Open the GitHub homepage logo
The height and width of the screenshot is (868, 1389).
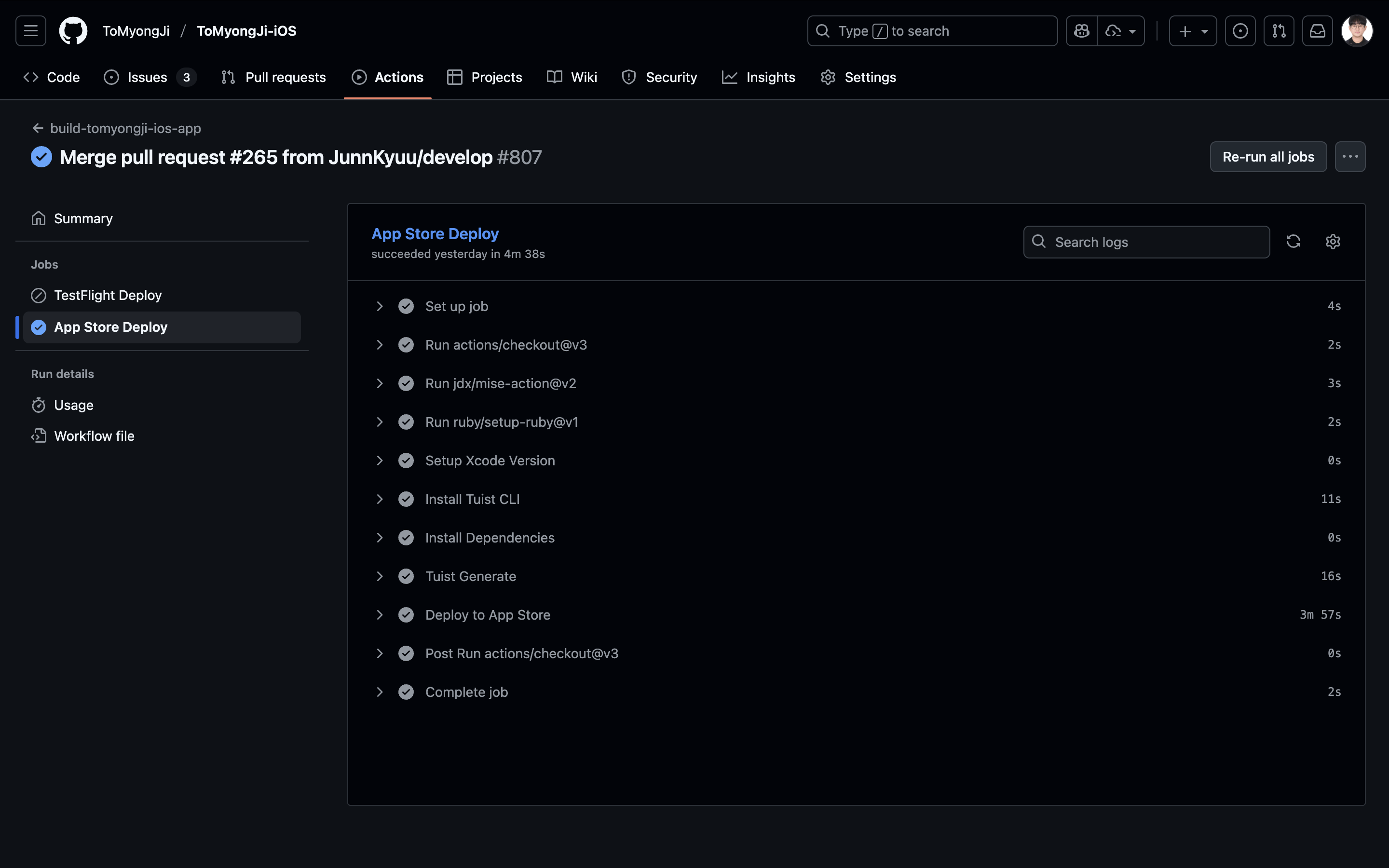[x=73, y=31]
